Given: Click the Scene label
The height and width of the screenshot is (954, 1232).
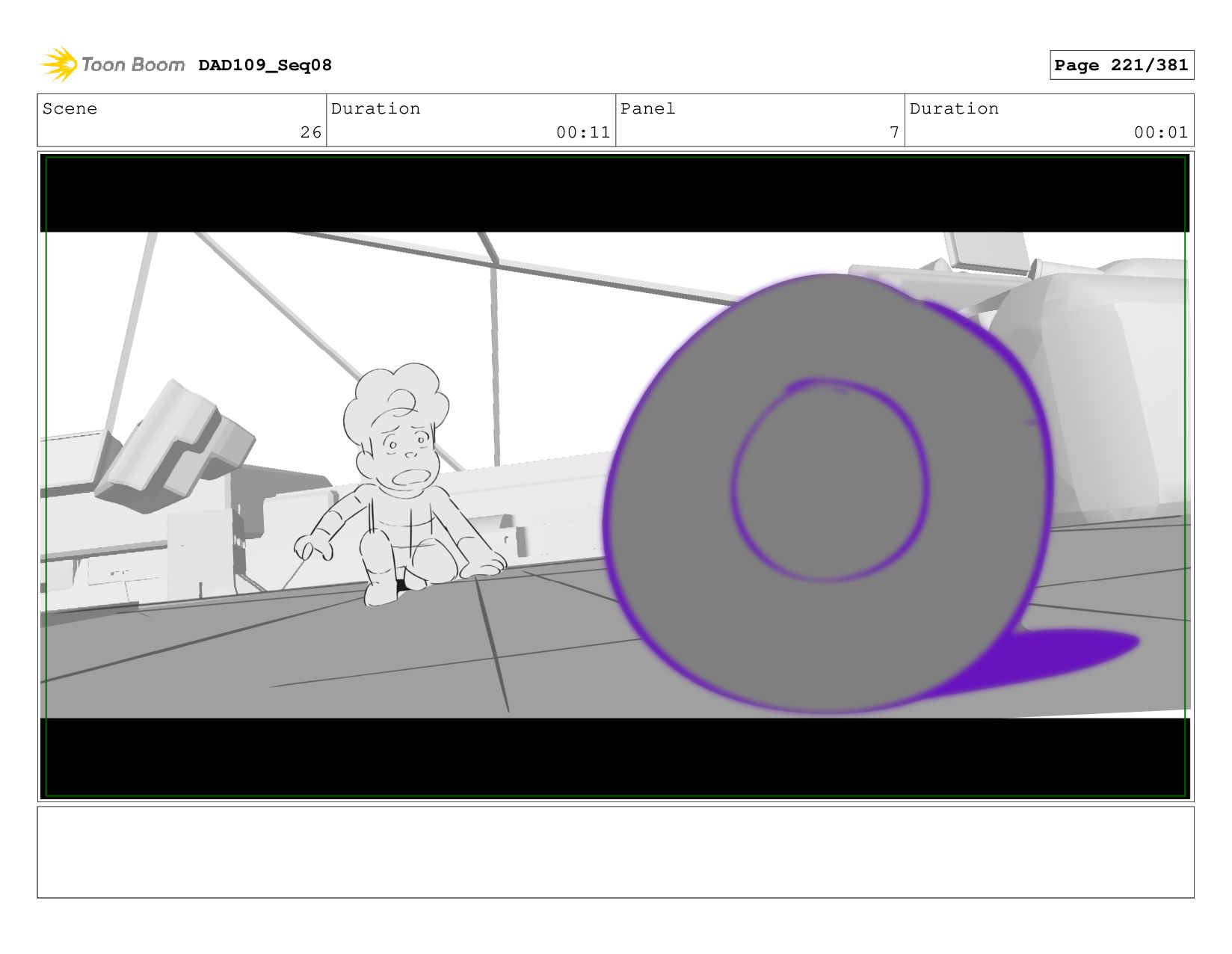Looking at the screenshot, I should click(x=70, y=108).
